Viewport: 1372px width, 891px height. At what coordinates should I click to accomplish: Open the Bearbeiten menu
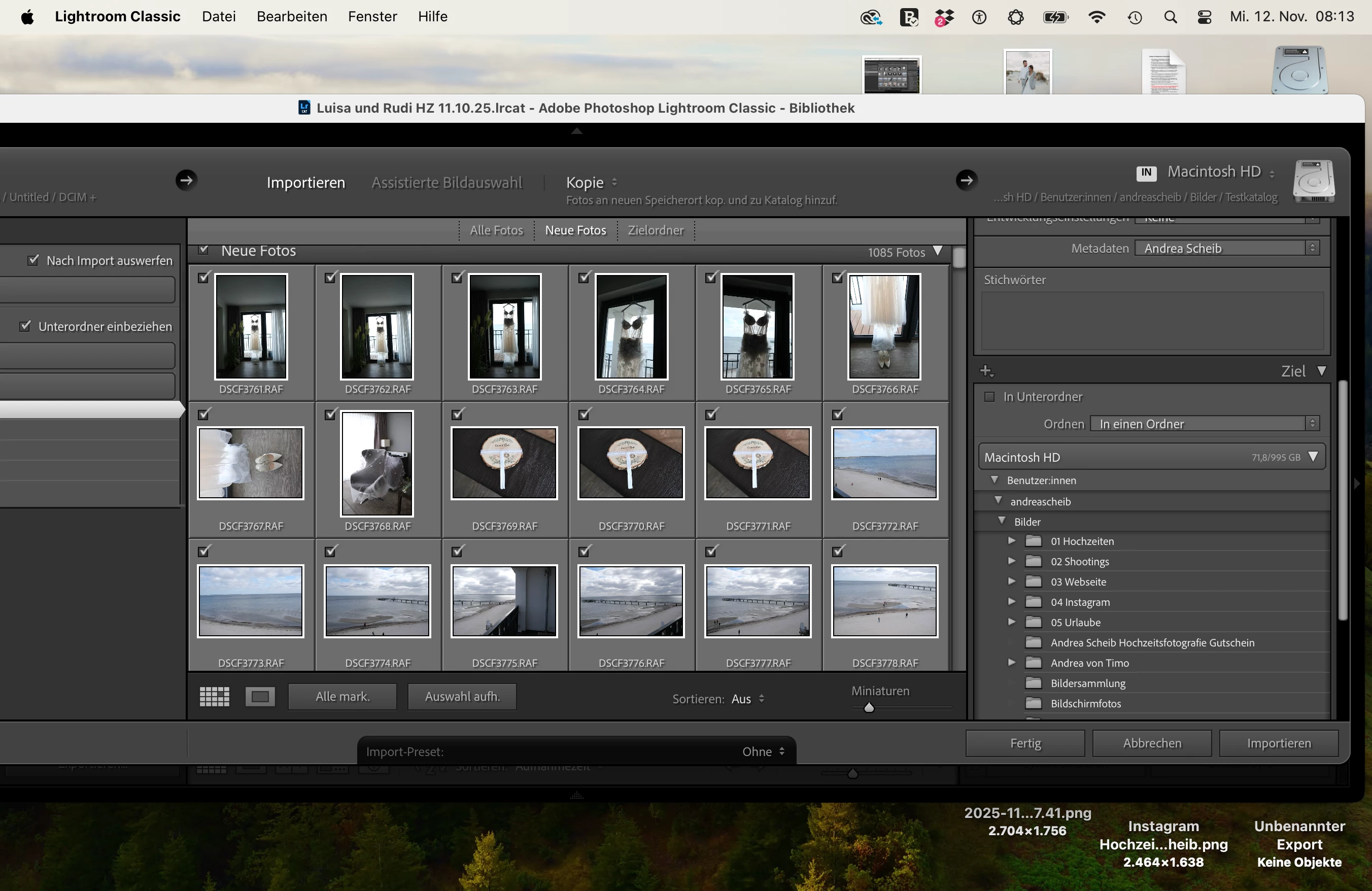(x=292, y=17)
